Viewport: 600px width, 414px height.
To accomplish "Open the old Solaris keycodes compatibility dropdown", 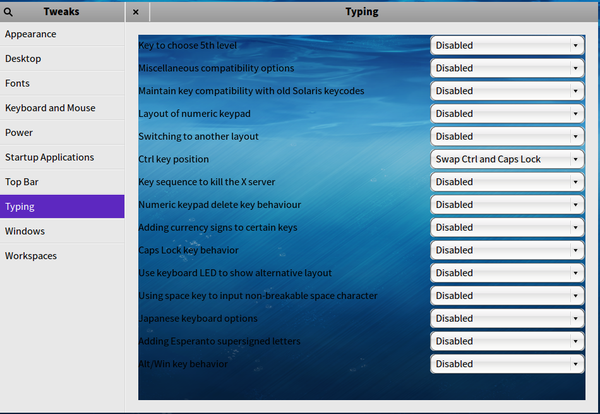I will coord(507,91).
